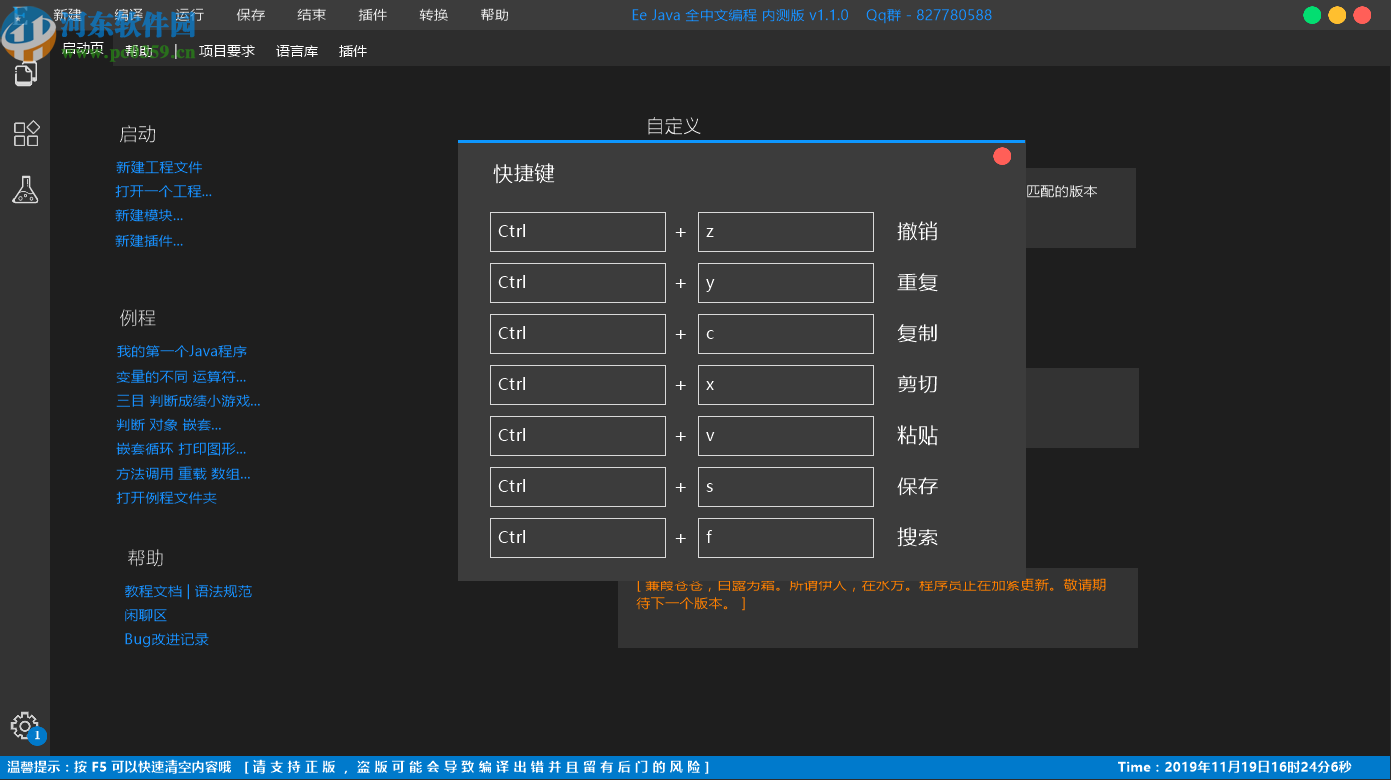1391x780 pixels.
Task: Open the 运行 menu
Action: pyautogui.click(x=188, y=14)
